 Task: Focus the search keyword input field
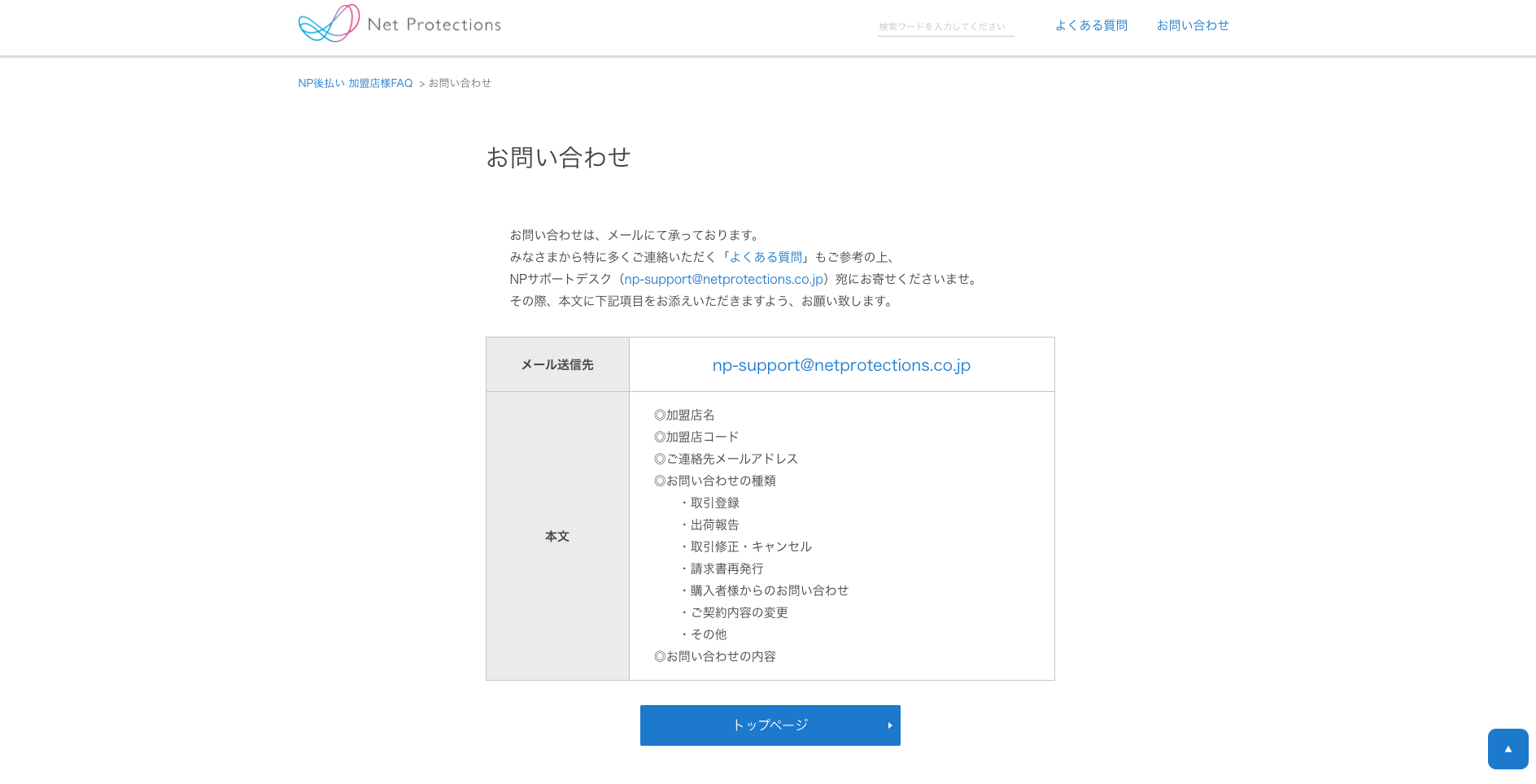[945, 27]
